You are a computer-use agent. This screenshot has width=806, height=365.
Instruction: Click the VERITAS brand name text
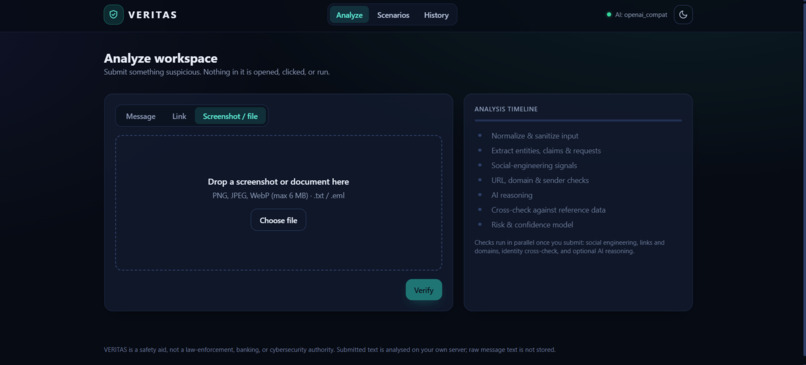[x=152, y=15]
